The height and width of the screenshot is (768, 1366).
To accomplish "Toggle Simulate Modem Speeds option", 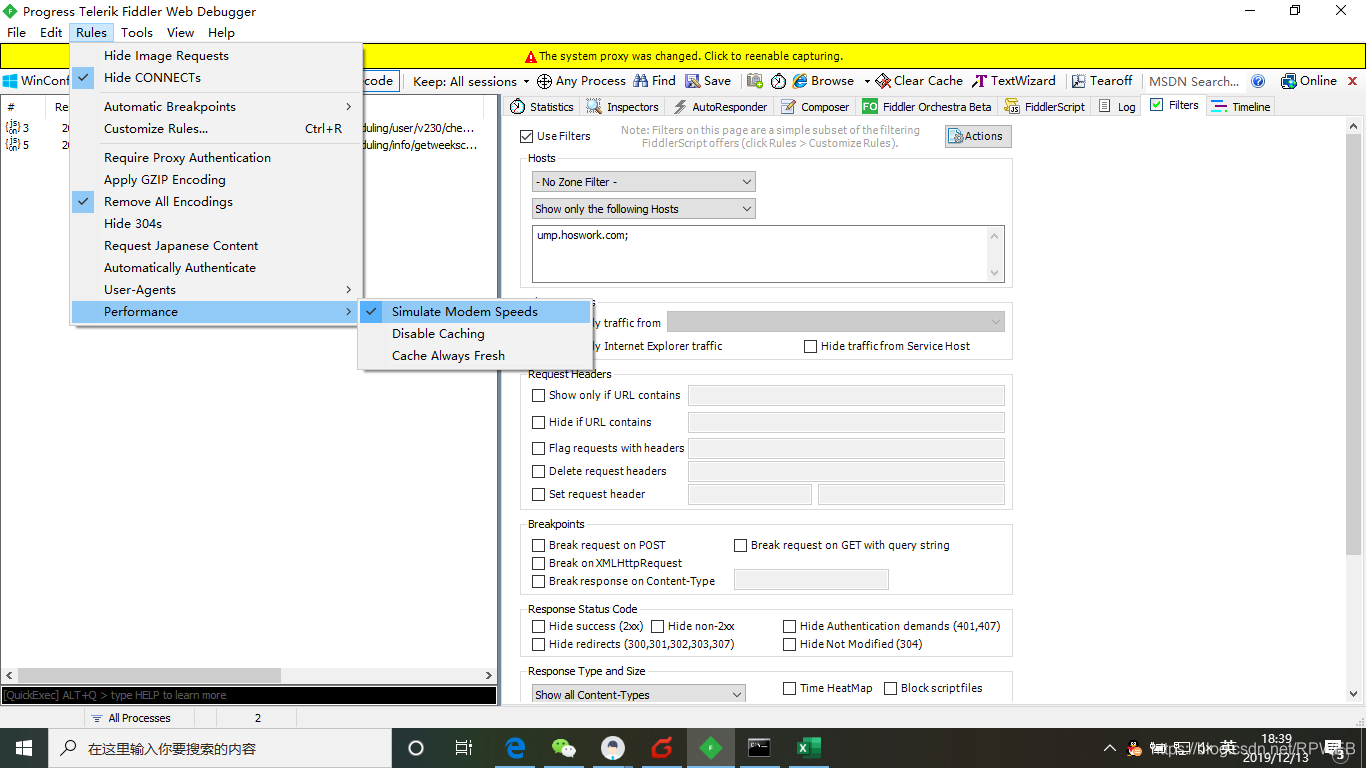I will pyautogui.click(x=475, y=312).
